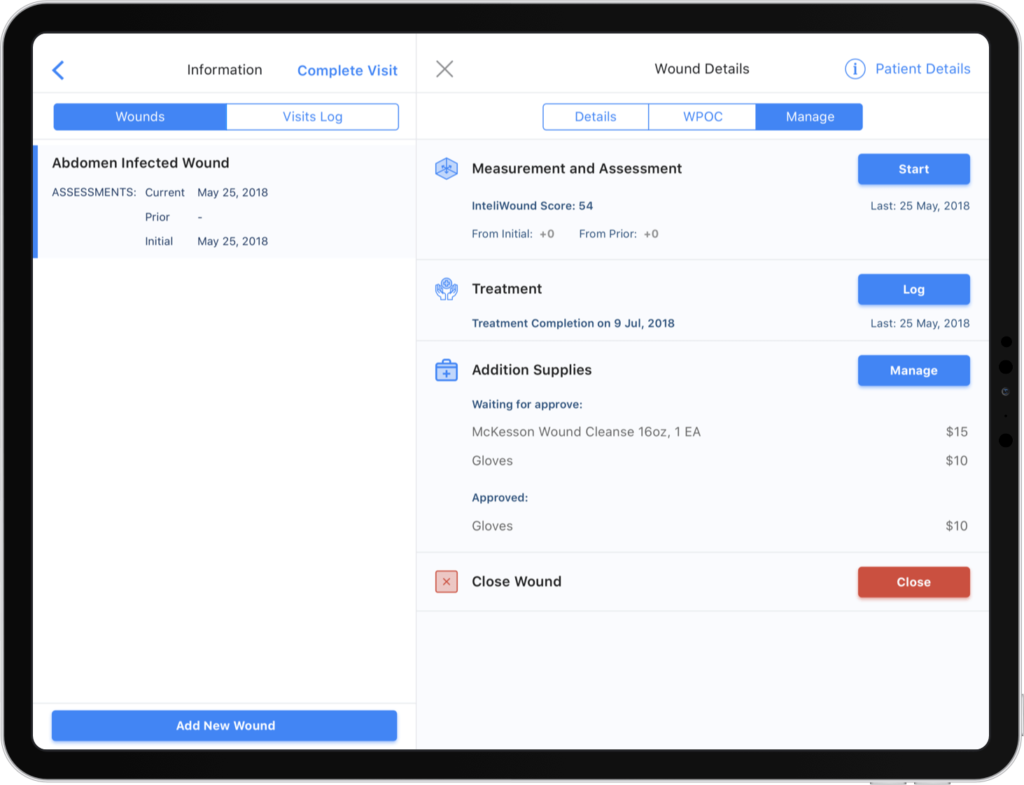Select Gloves under Approved
The width and height of the screenshot is (1024, 785).
point(492,526)
